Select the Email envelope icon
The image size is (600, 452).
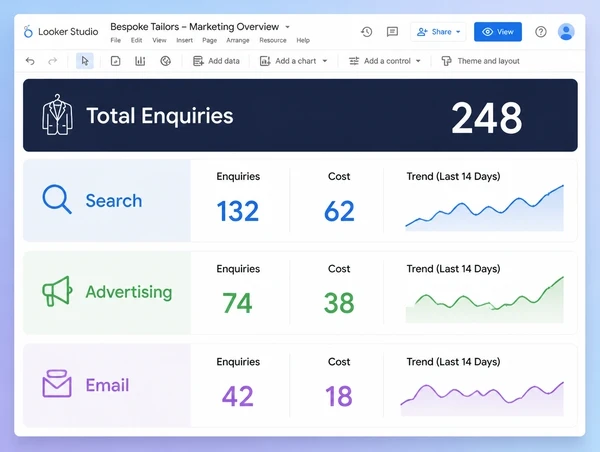[x=57, y=383]
